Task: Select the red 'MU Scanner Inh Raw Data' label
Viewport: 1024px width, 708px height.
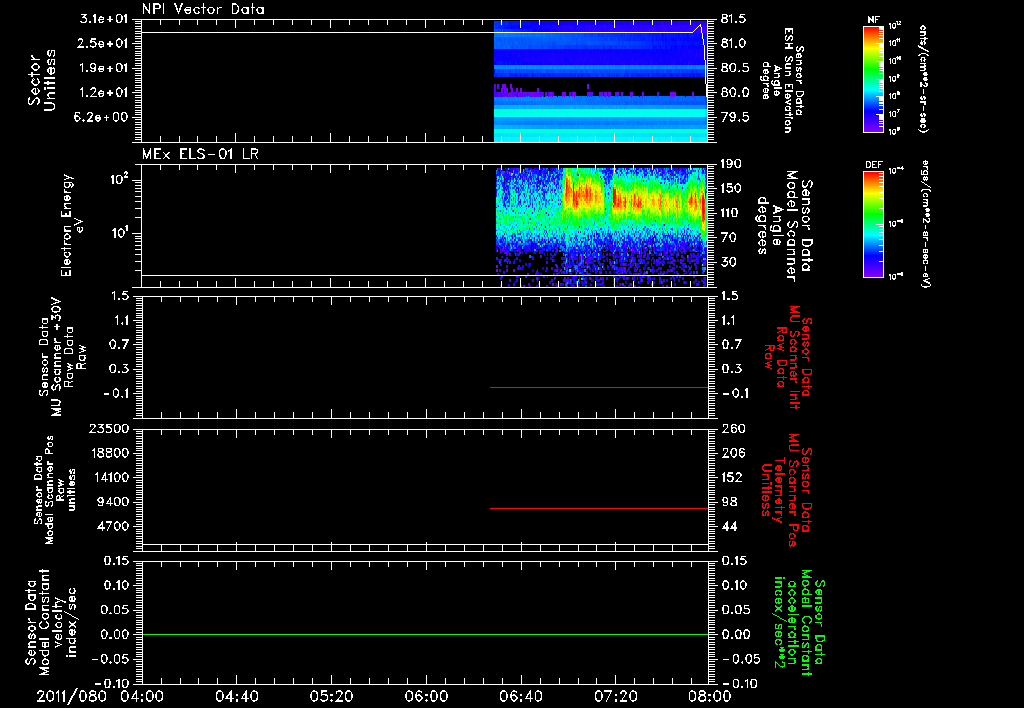Action: point(788,357)
